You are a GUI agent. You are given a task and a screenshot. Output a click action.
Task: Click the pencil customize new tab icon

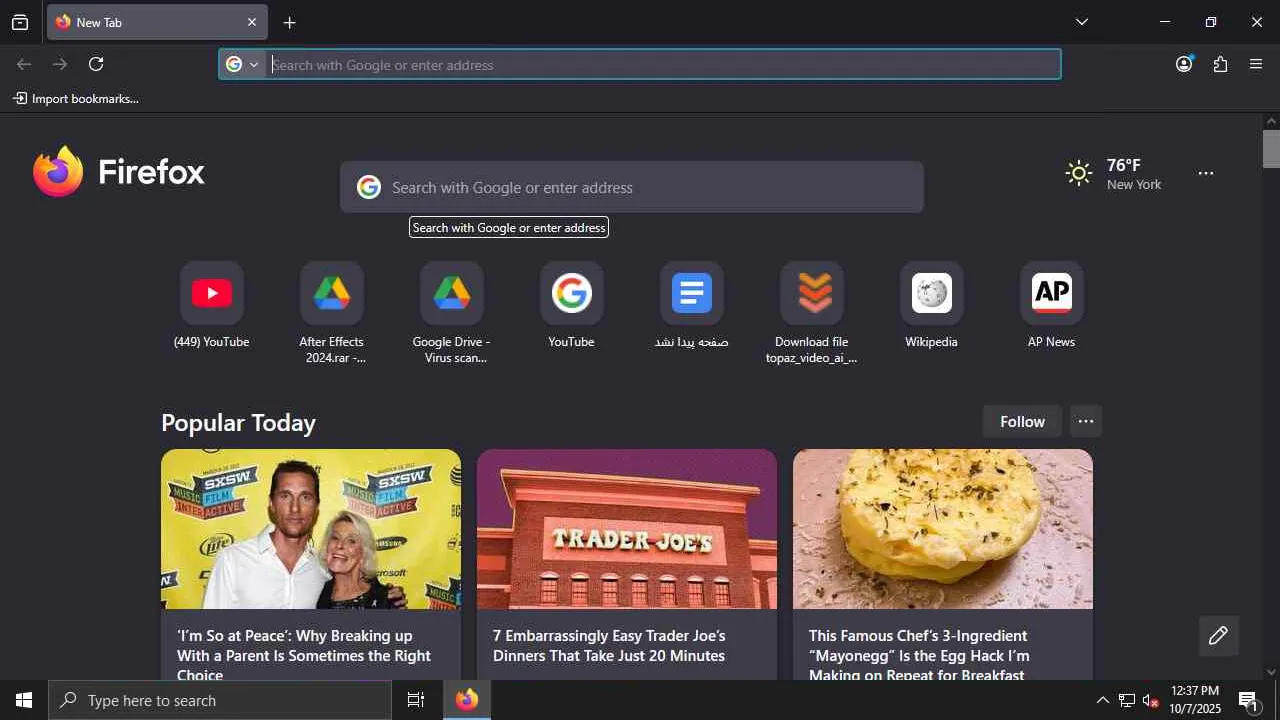[1218, 636]
